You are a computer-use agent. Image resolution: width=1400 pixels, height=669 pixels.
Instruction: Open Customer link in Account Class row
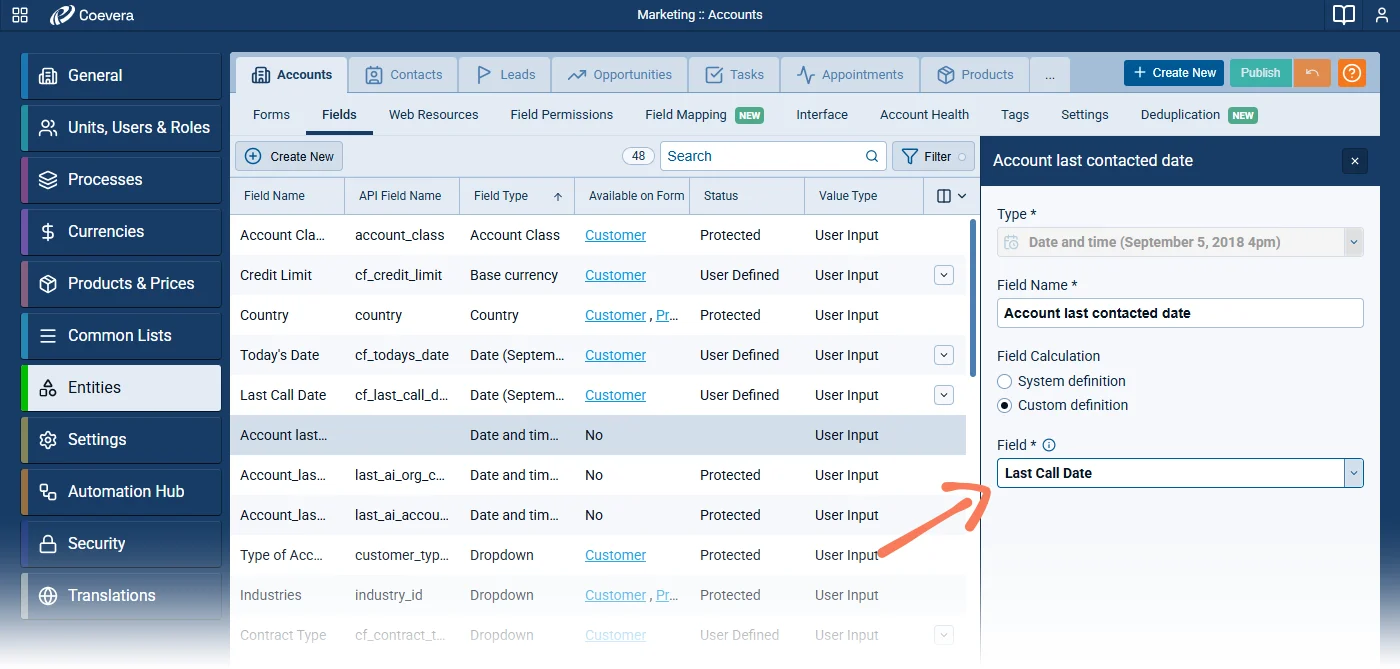pyautogui.click(x=615, y=235)
